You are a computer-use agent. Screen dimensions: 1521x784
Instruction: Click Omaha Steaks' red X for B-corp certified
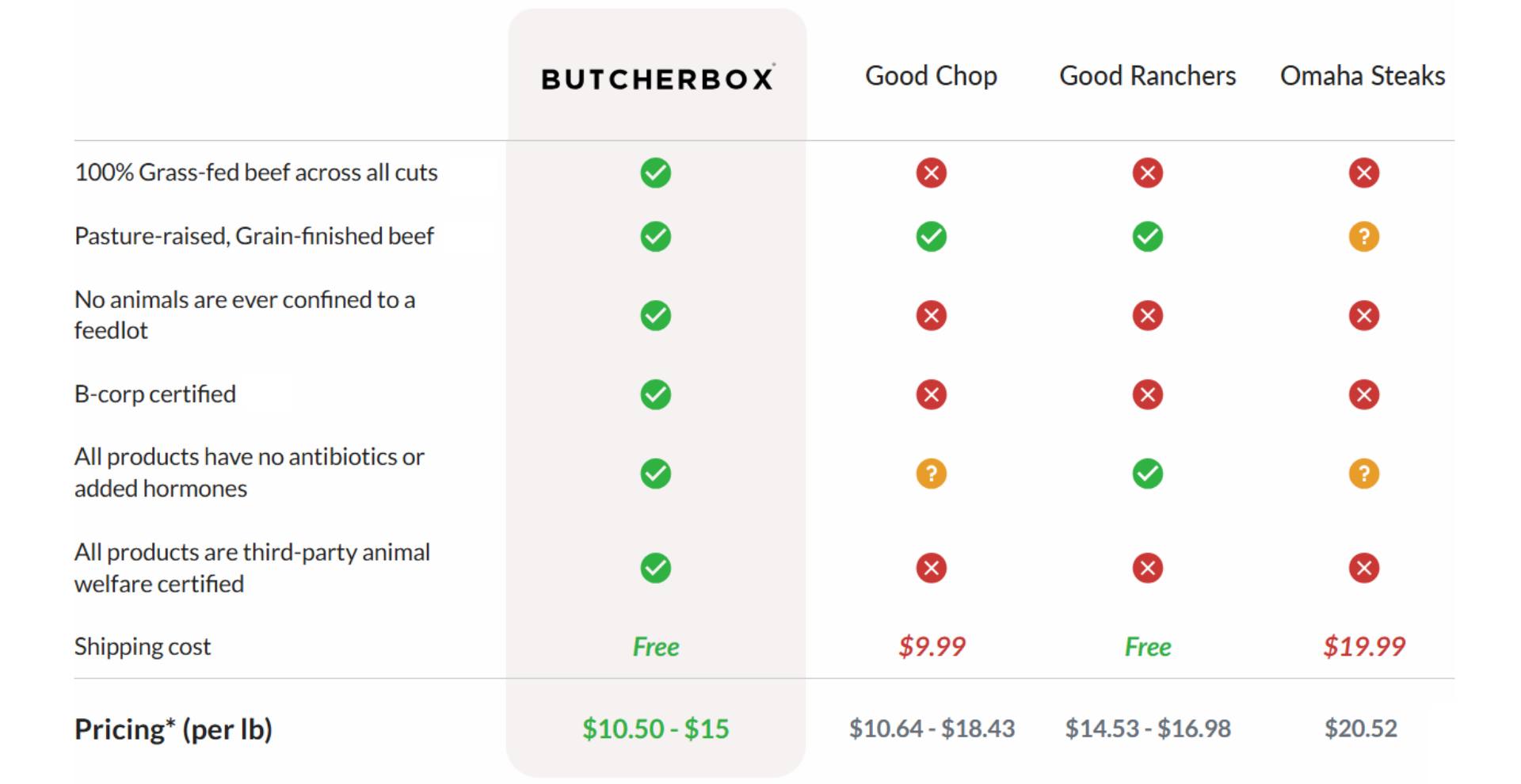tap(1363, 394)
